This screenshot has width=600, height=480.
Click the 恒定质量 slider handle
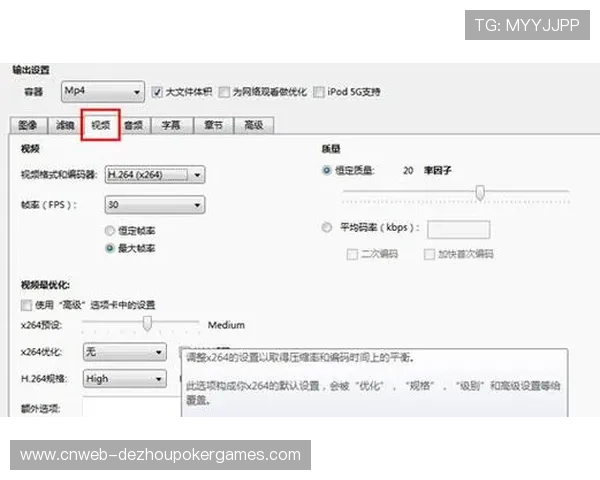coord(481,192)
